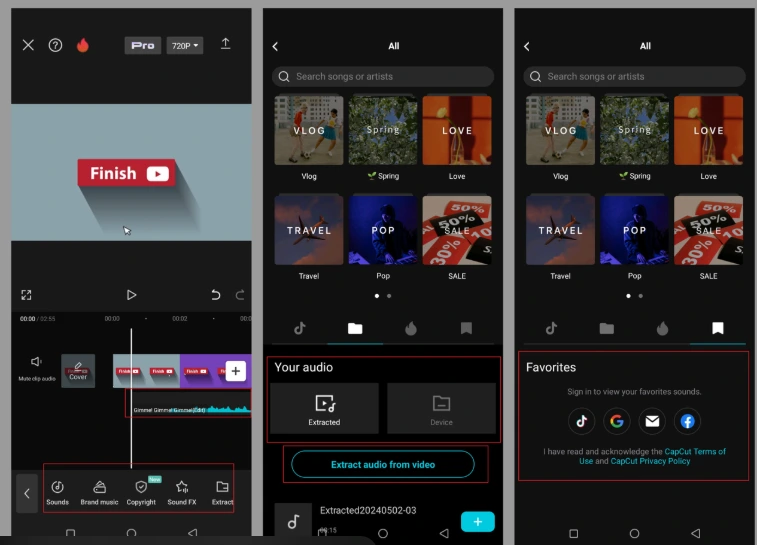Screen dimensions: 757x545
Task: Tap Android recents square in right screen
Action: [x=574, y=533]
